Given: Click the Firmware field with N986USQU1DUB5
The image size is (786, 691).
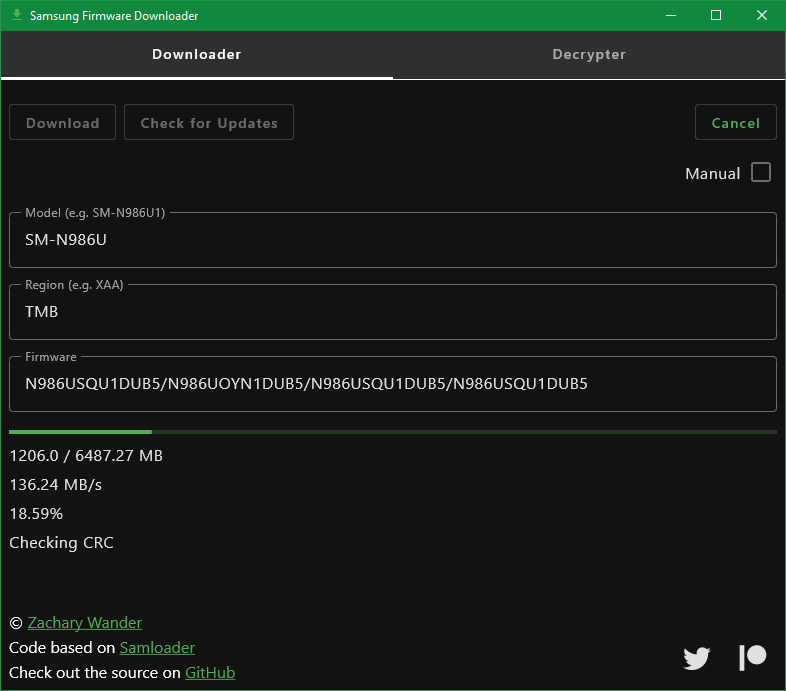Looking at the screenshot, I should [x=393, y=384].
